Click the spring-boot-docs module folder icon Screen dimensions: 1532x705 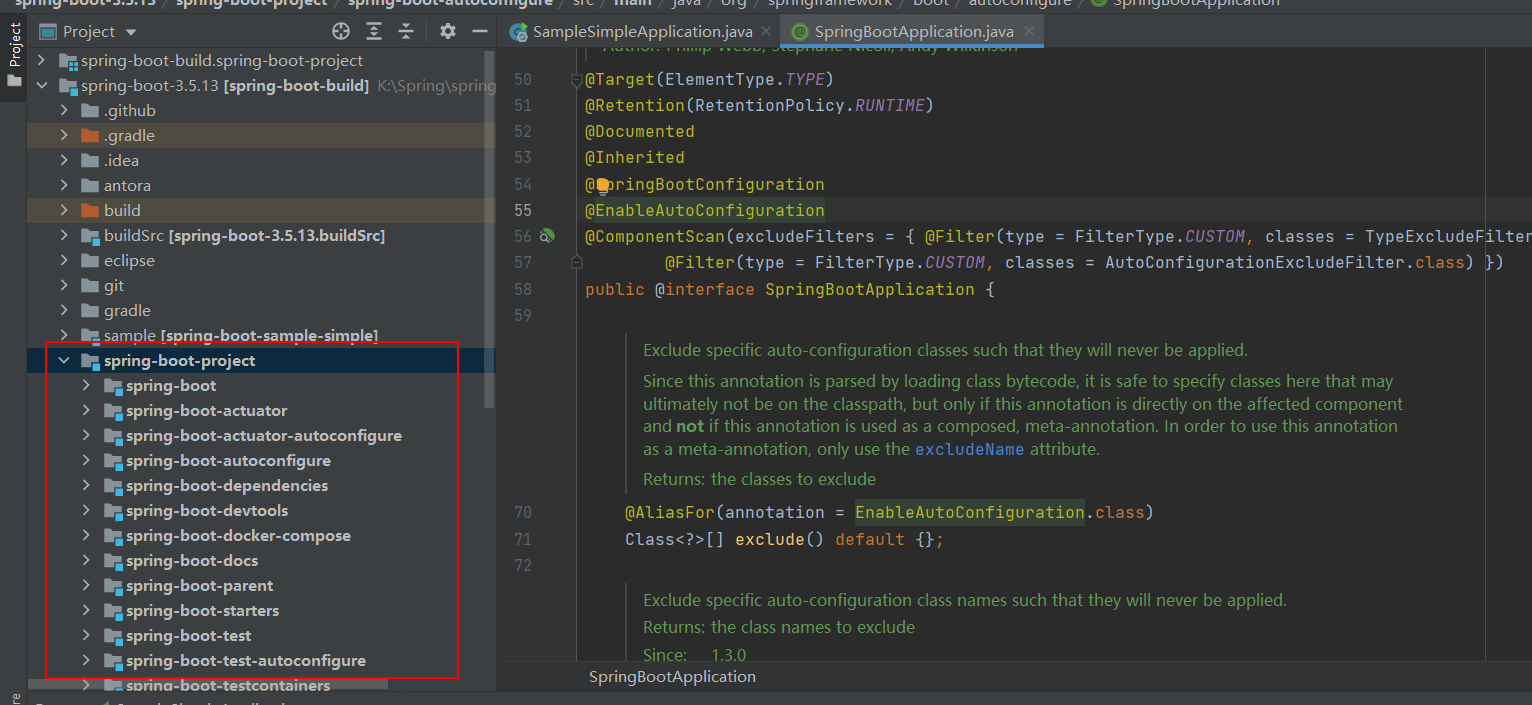point(112,560)
